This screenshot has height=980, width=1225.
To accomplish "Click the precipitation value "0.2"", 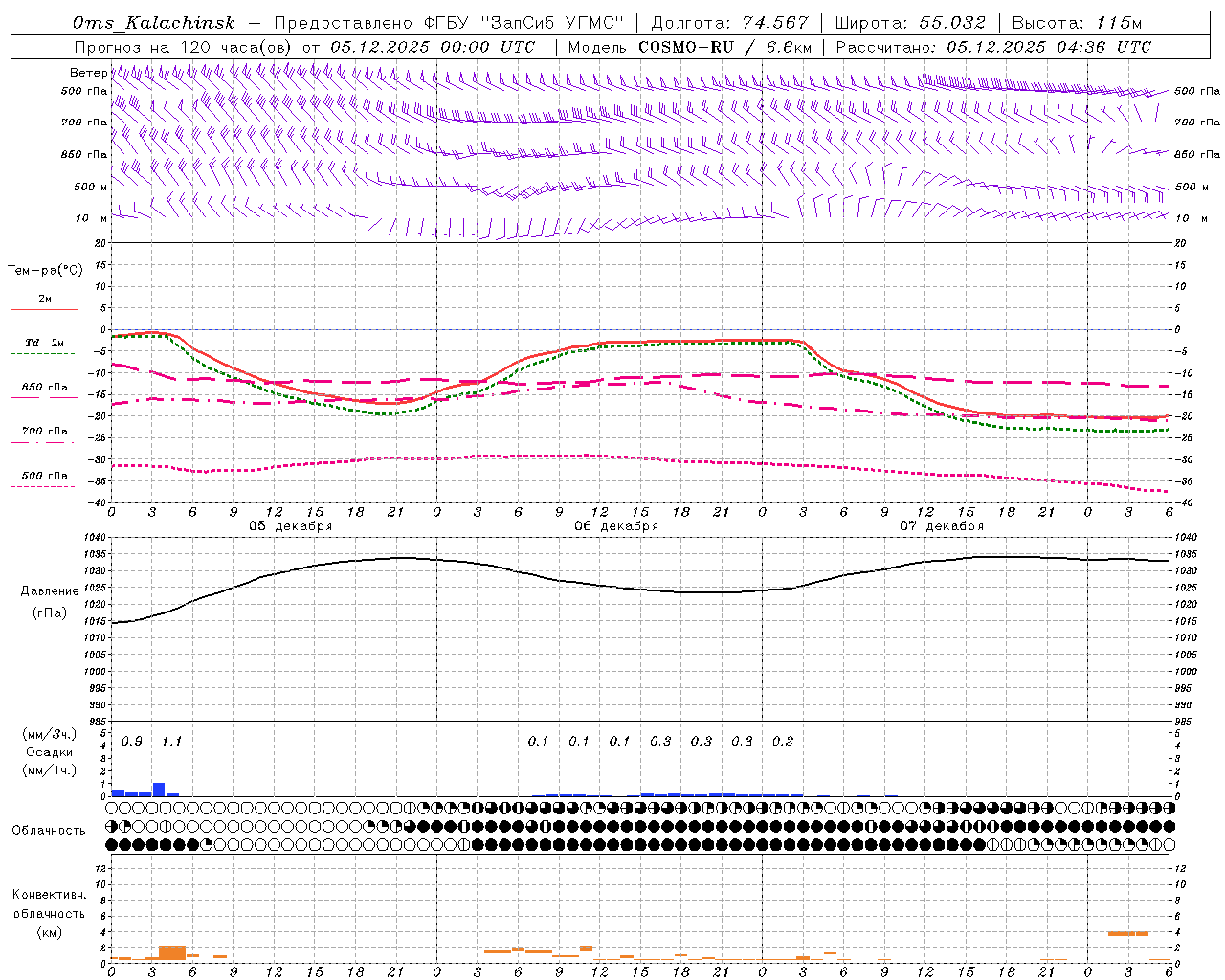I will [x=783, y=742].
